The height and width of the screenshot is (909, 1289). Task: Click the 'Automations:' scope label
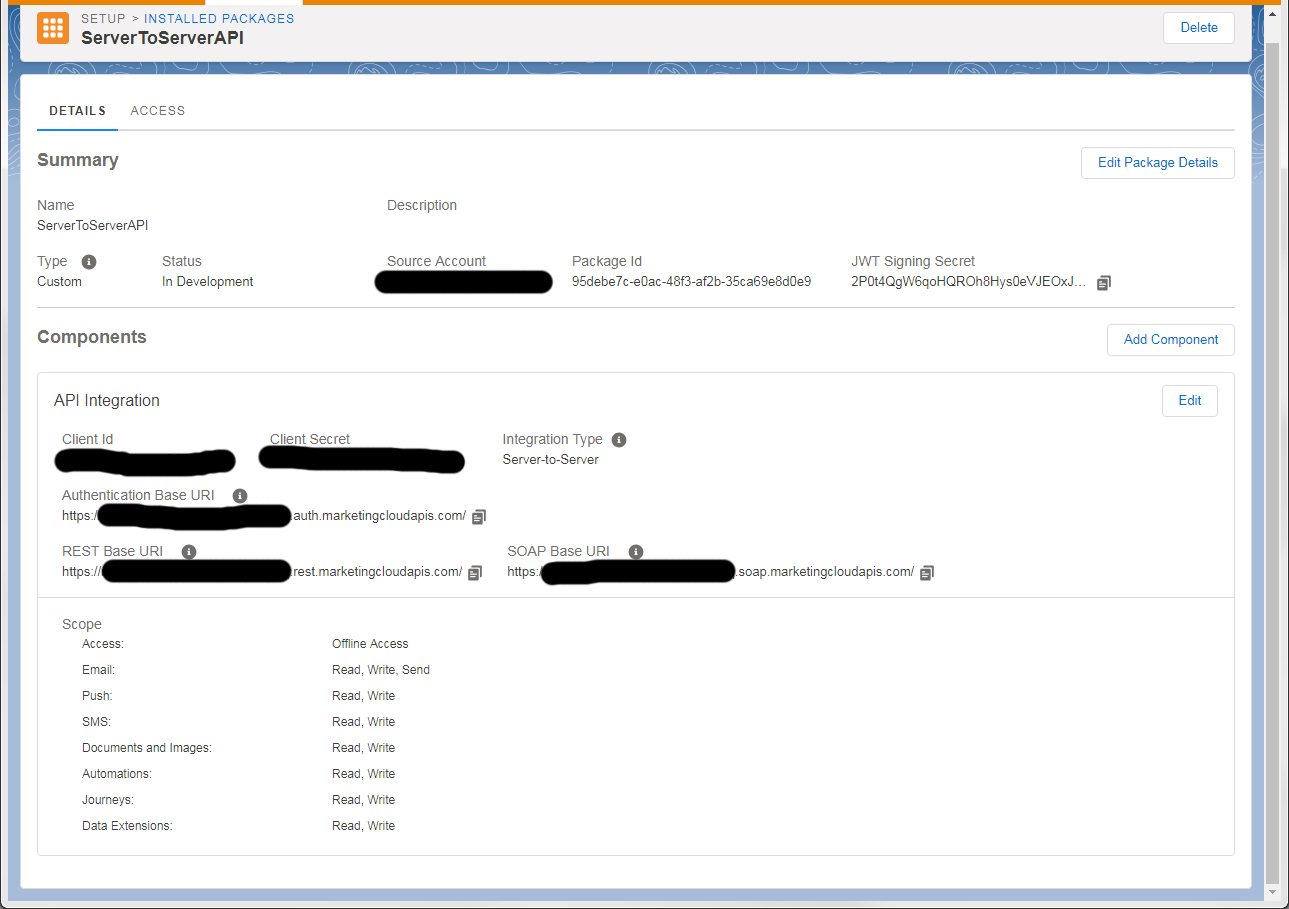coord(117,774)
